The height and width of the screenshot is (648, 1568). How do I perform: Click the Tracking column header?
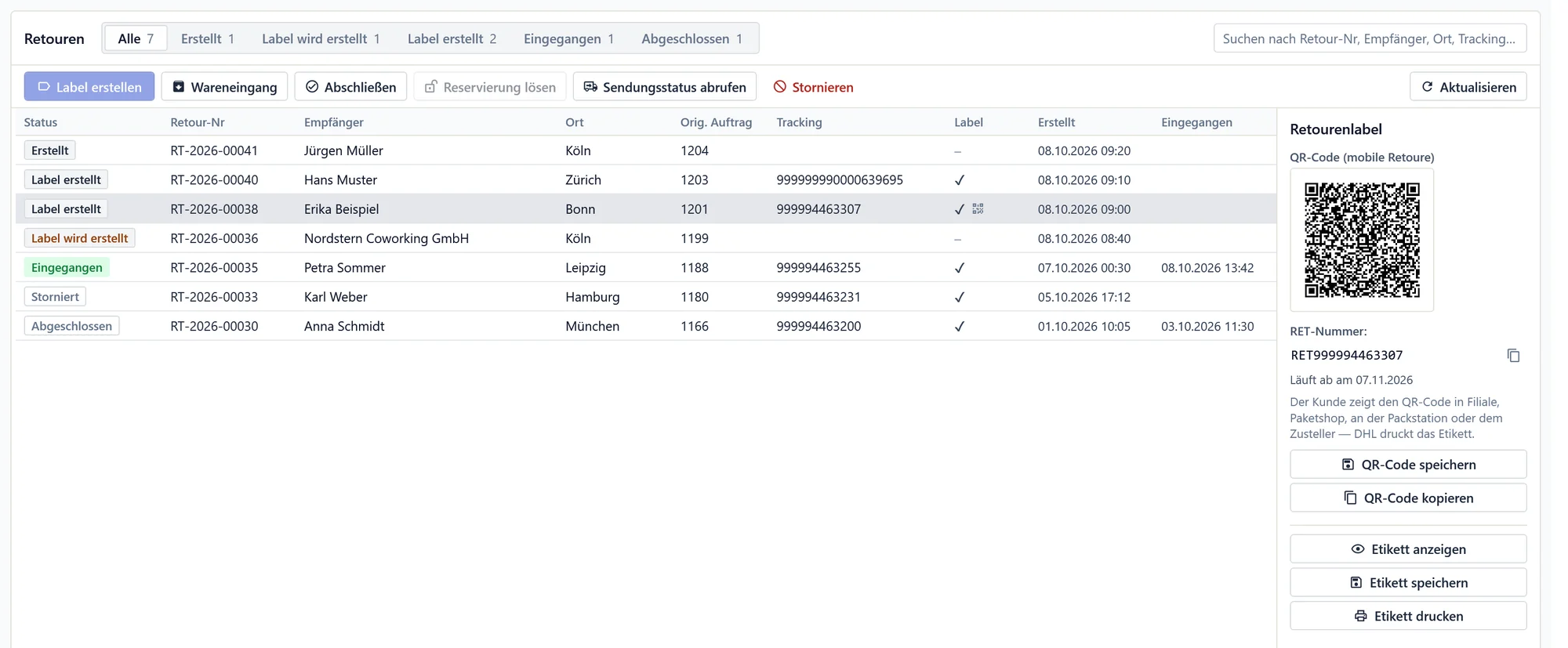tap(799, 122)
